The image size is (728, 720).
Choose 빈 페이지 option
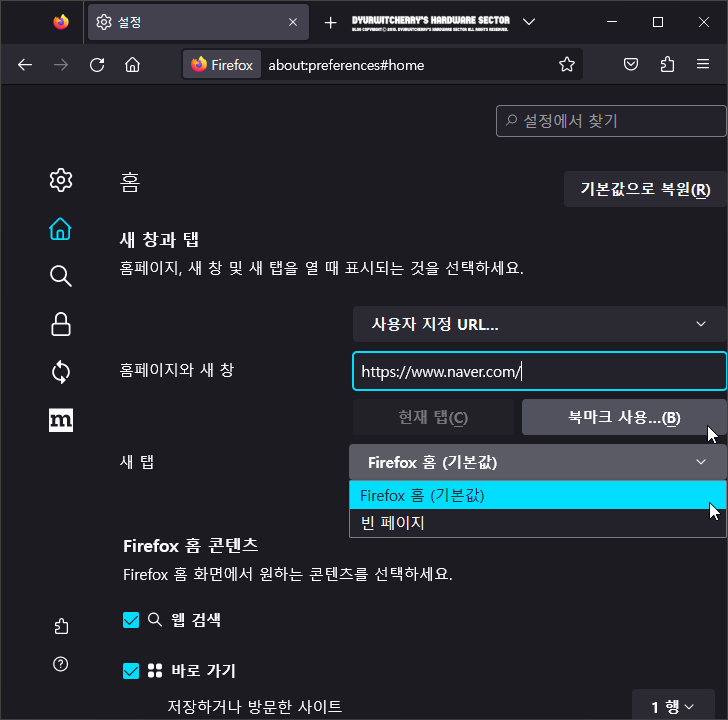point(538,523)
